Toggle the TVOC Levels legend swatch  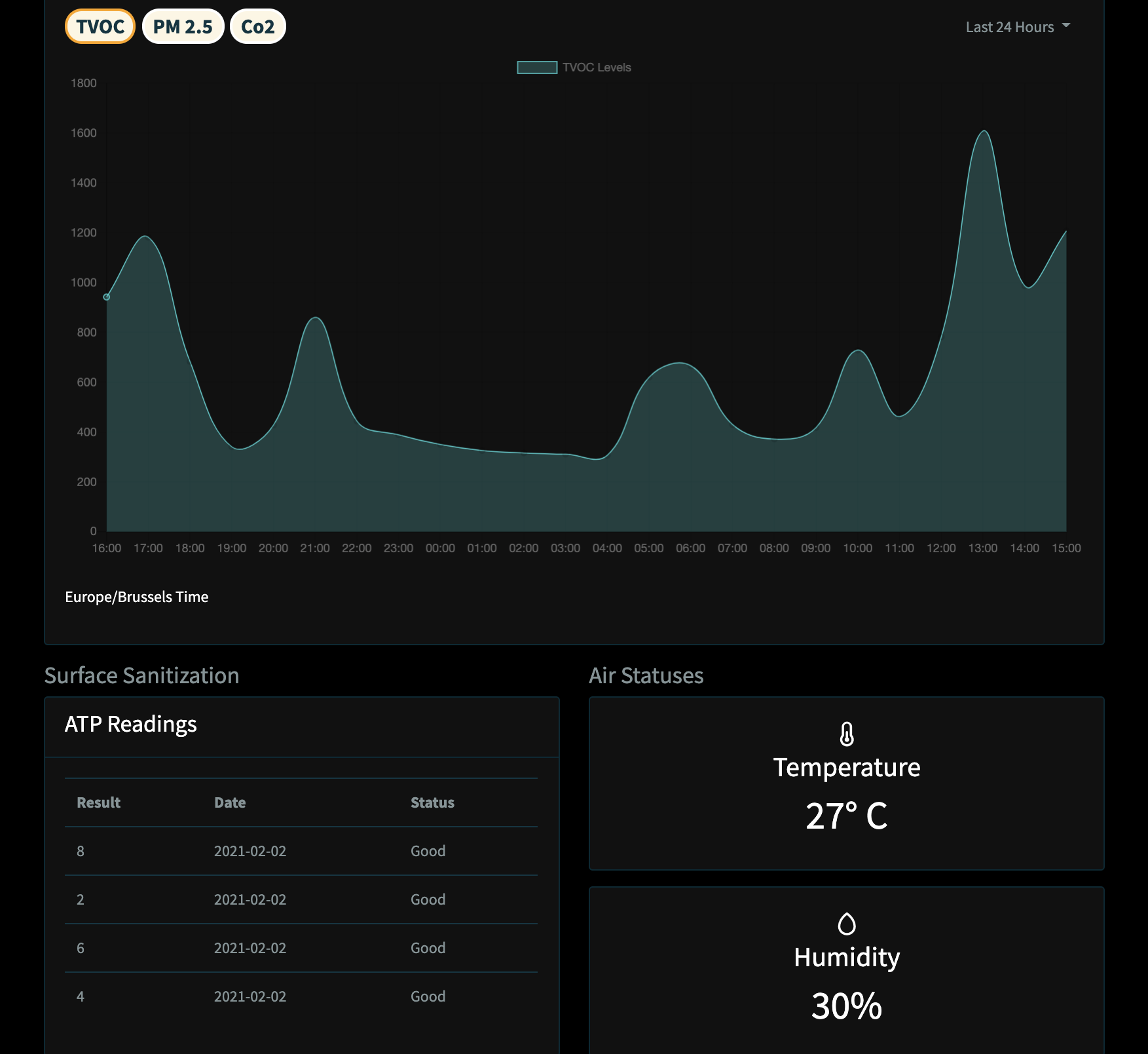pyautogui.click(x=537, y=67)
